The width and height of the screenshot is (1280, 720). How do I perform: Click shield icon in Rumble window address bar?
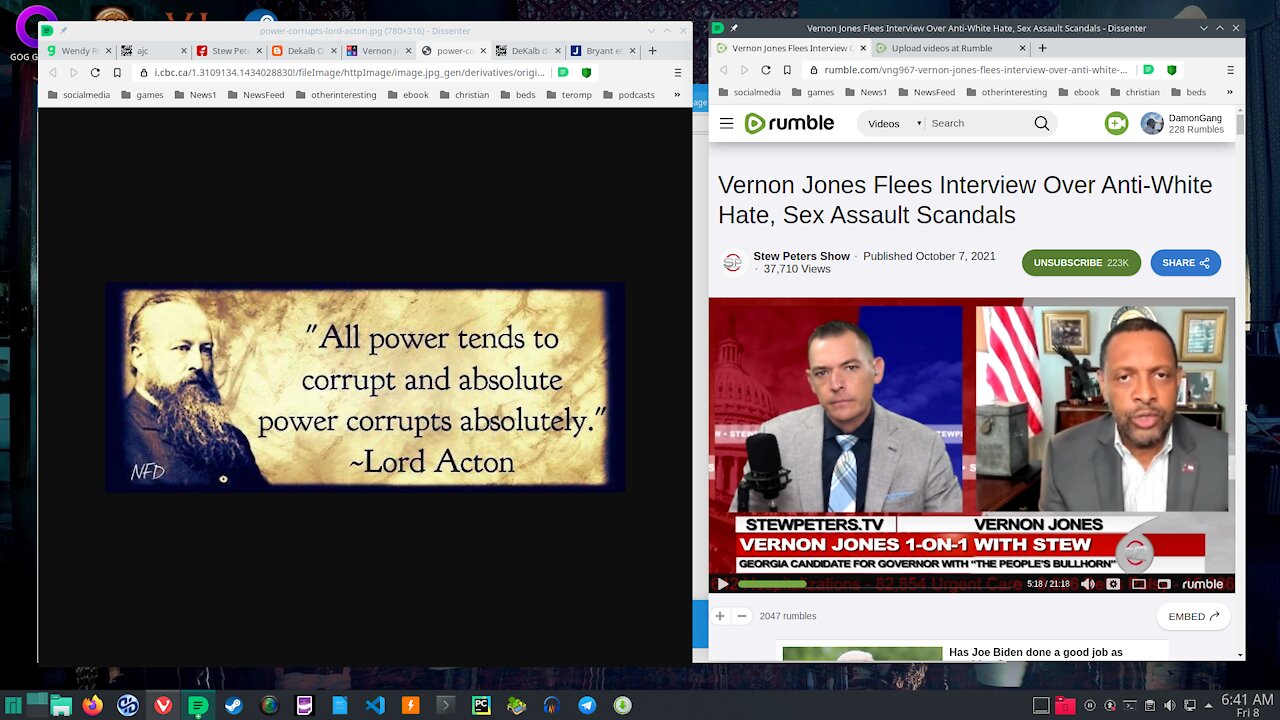pyautogui.click(x=1171, y=70)
